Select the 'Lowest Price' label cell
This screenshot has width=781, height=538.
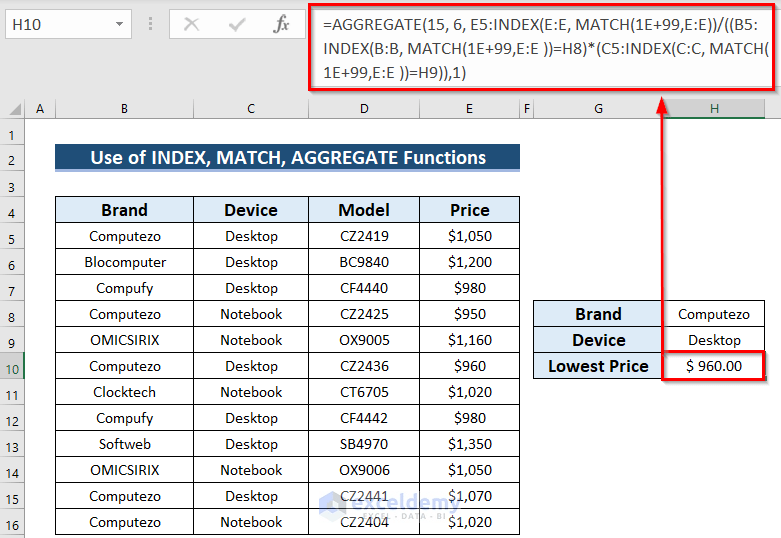(x=598, y=366)
